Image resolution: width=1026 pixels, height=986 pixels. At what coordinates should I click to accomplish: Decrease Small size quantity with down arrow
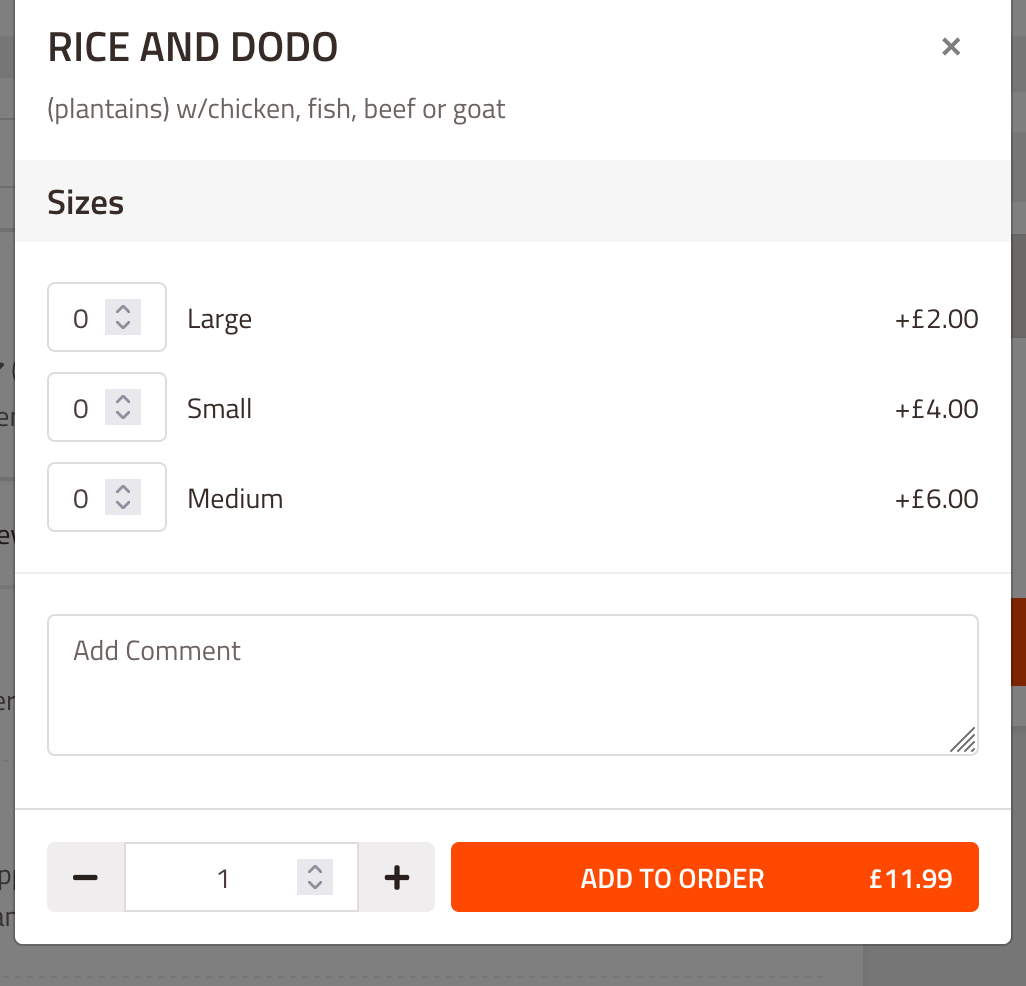point(123,416)
